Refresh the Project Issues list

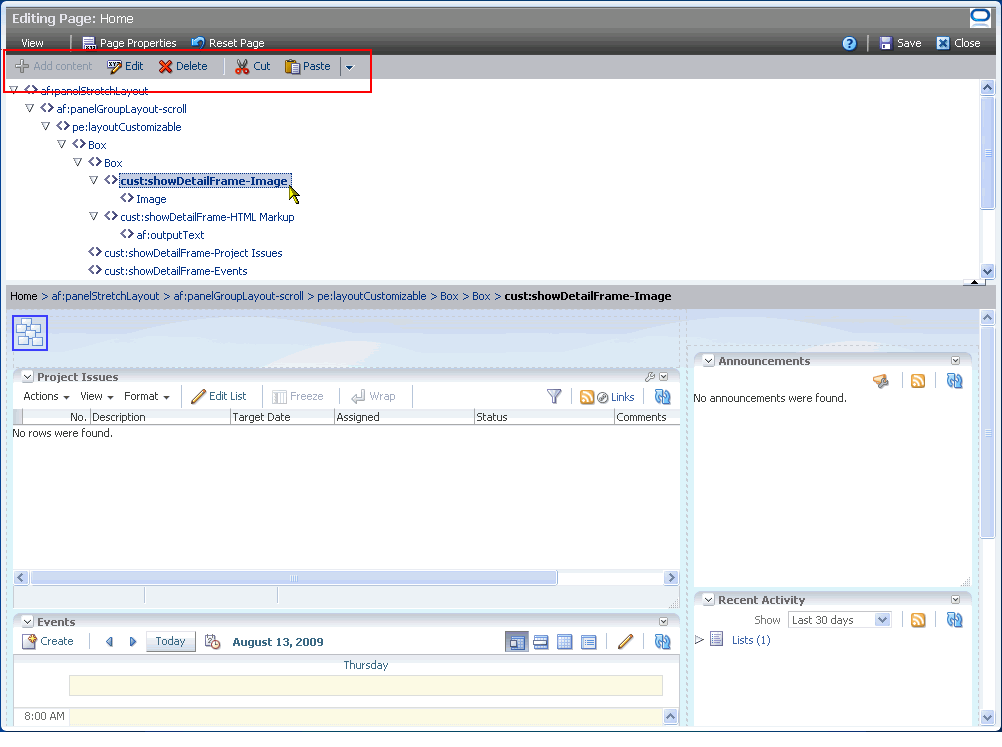coord(663,397)
